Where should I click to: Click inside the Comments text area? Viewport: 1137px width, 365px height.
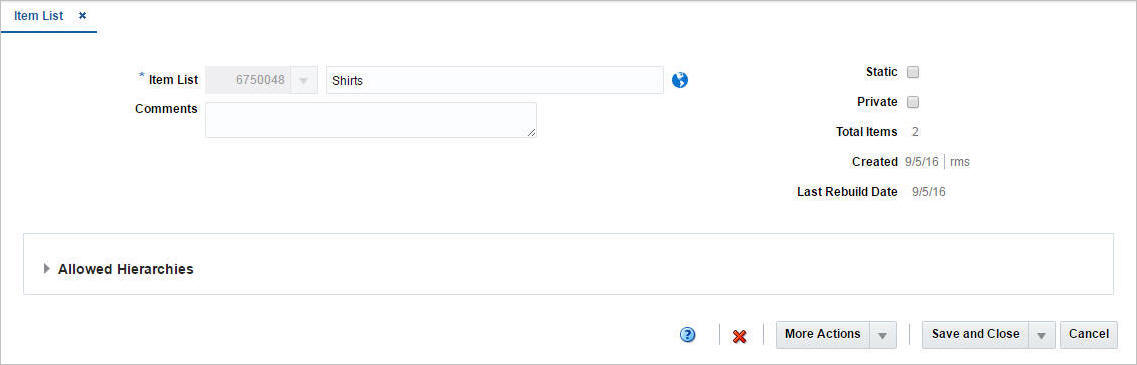(371, 120)
